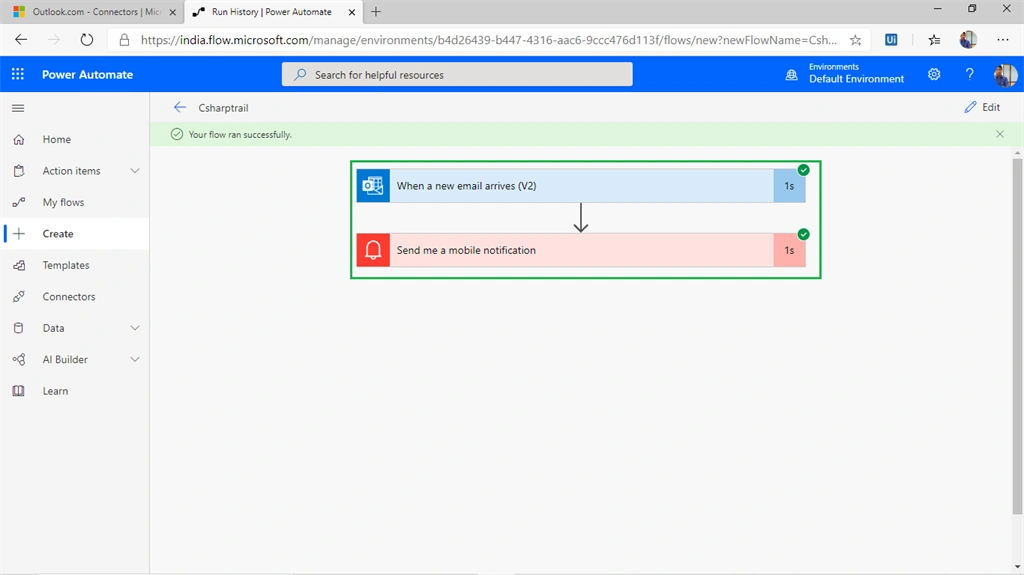Viewport: 1024px width, 575px height.
Task: Expand the Data chevron
Action: [x=135, y=328]
